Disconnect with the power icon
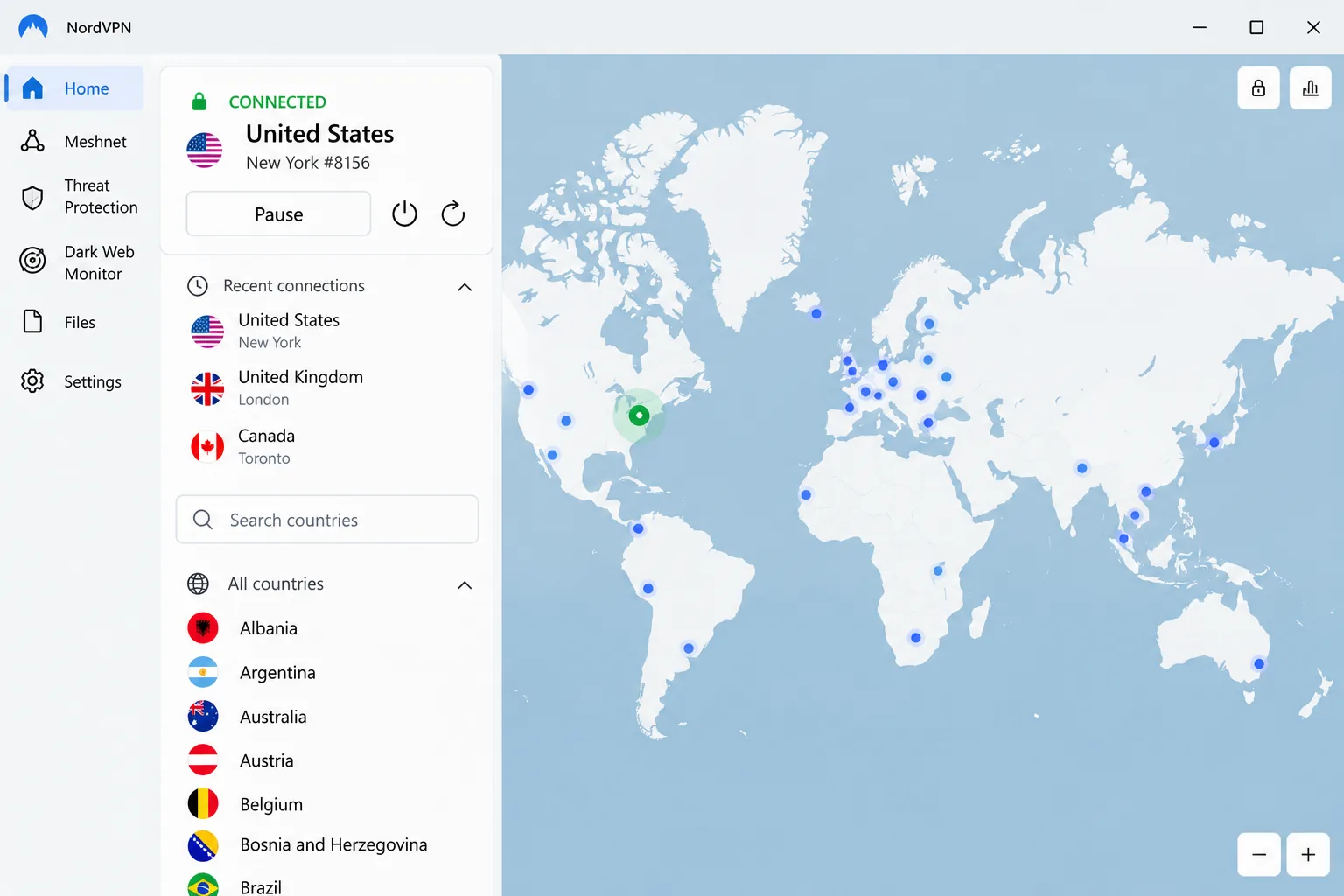Viewport: 1344px width, 896px height. click(404, 213)
